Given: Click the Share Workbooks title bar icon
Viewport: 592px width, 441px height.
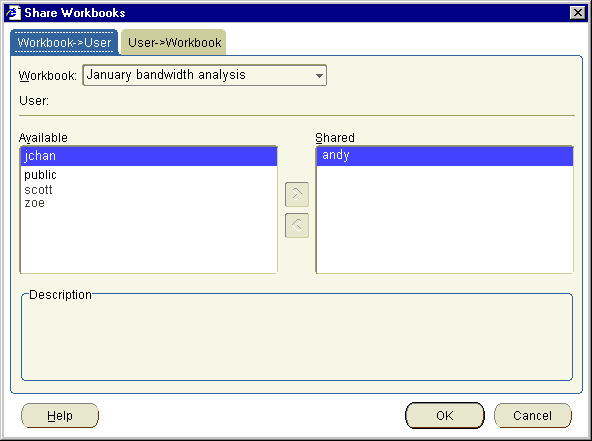Looking at the screenshot, I should (x=13, y=12).
